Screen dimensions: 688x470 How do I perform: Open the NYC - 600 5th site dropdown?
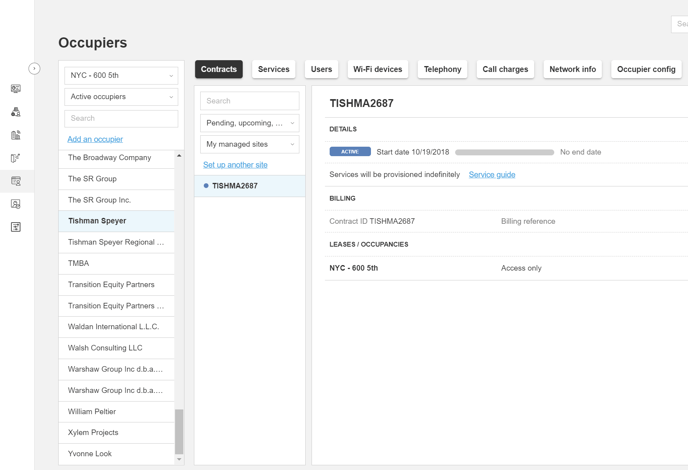pos(121,76)
